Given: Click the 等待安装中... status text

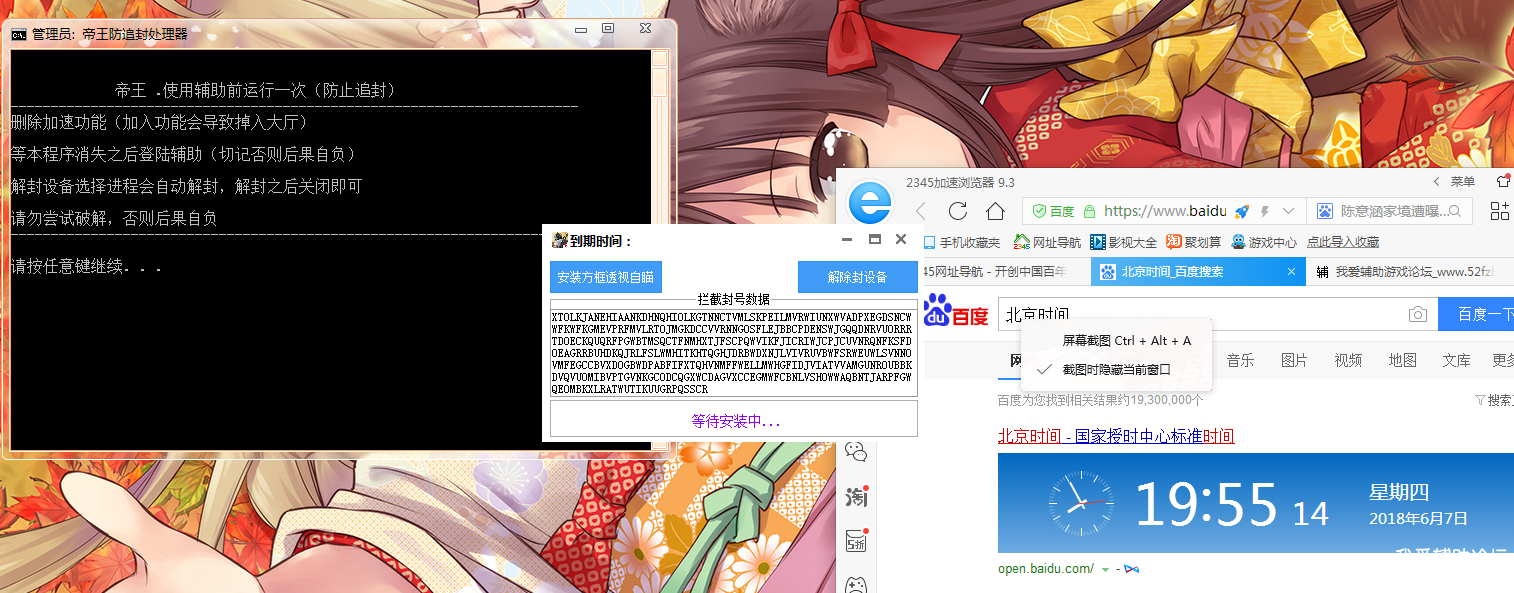Looking at the screenshot, I should point(735,421).
